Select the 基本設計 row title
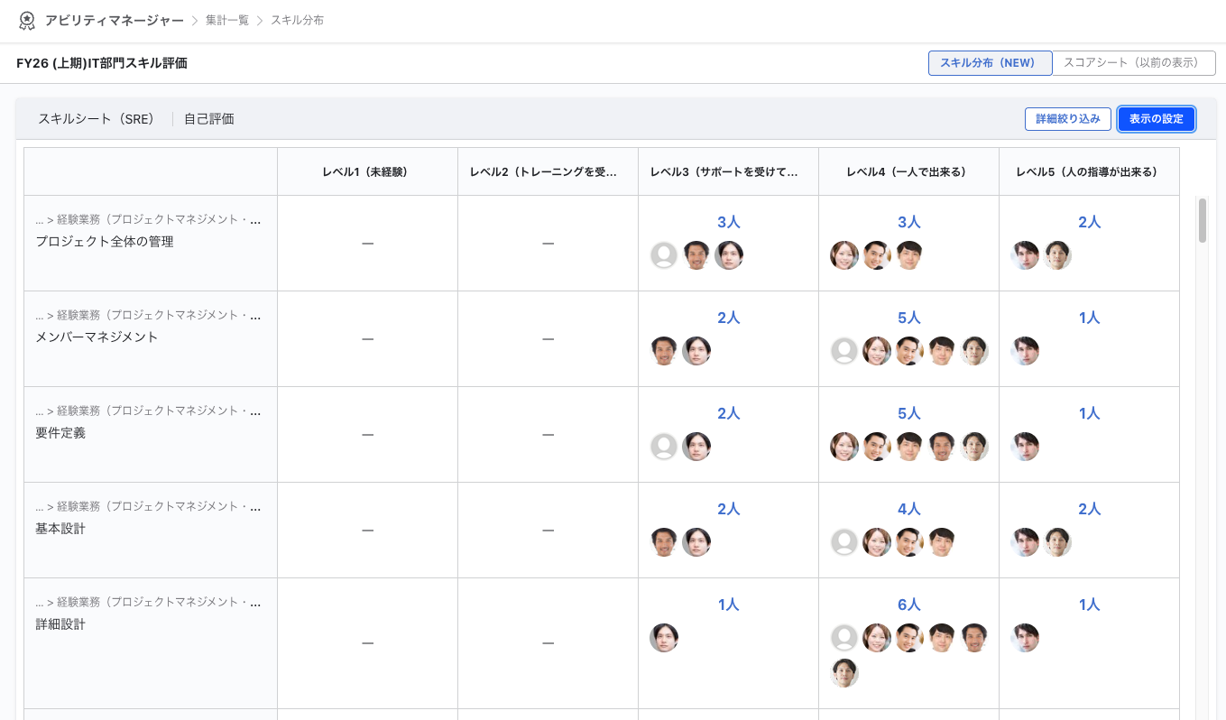 (60, 528)
